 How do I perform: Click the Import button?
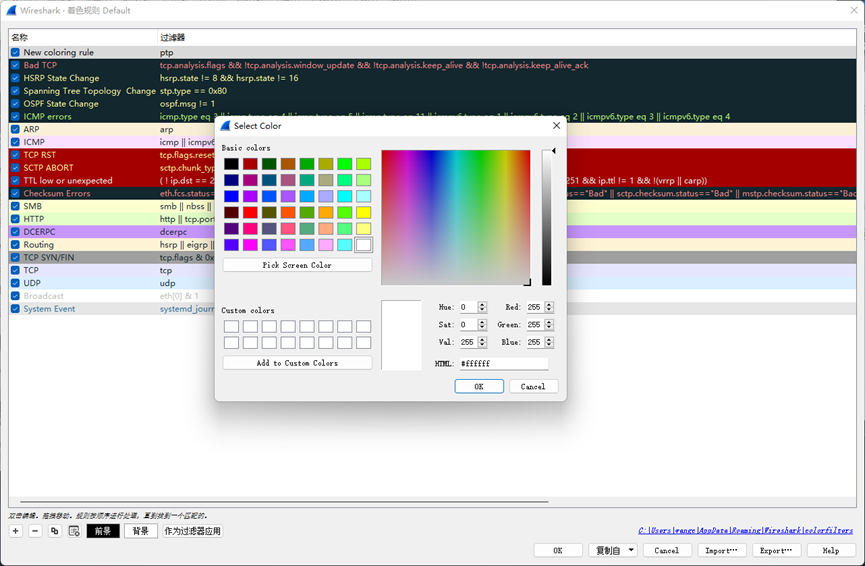(x=722, y=550)
